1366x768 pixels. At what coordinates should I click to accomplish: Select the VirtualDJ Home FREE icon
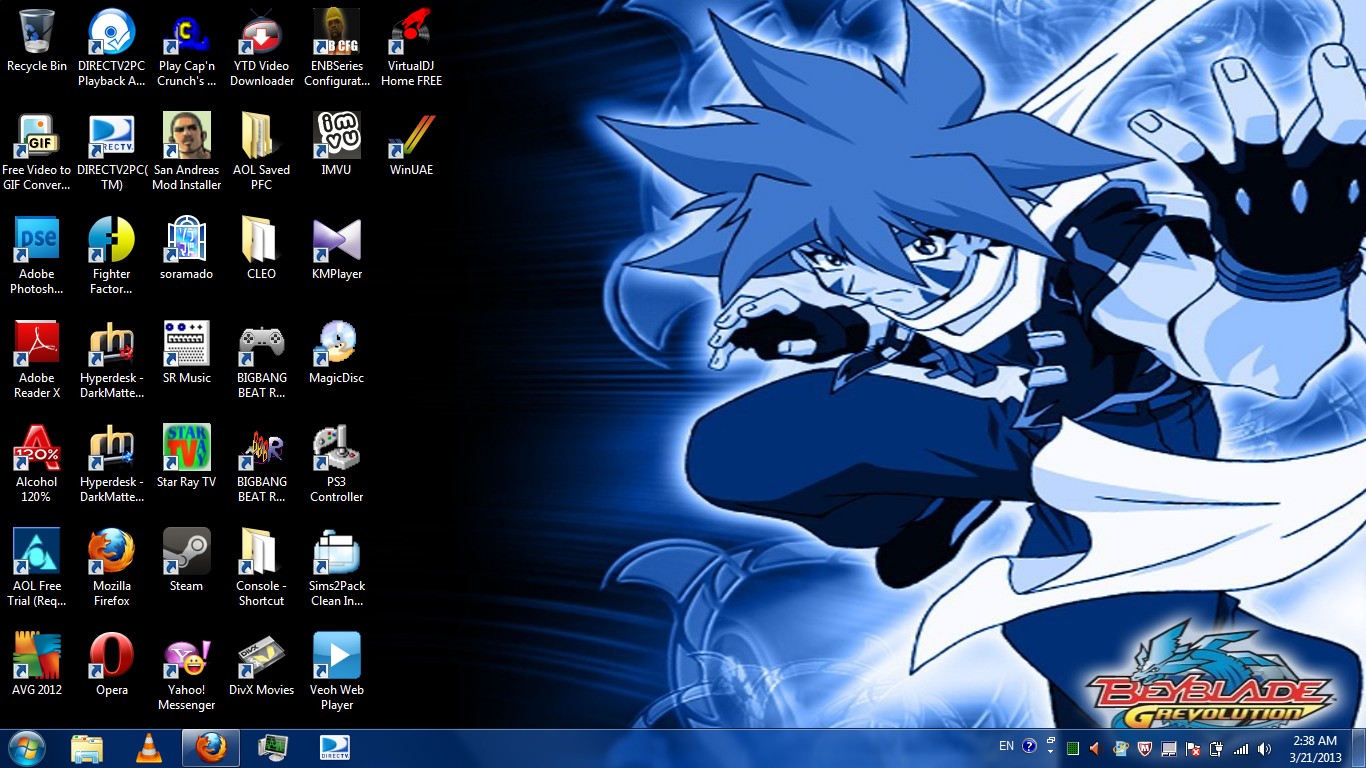coord(411,48)
